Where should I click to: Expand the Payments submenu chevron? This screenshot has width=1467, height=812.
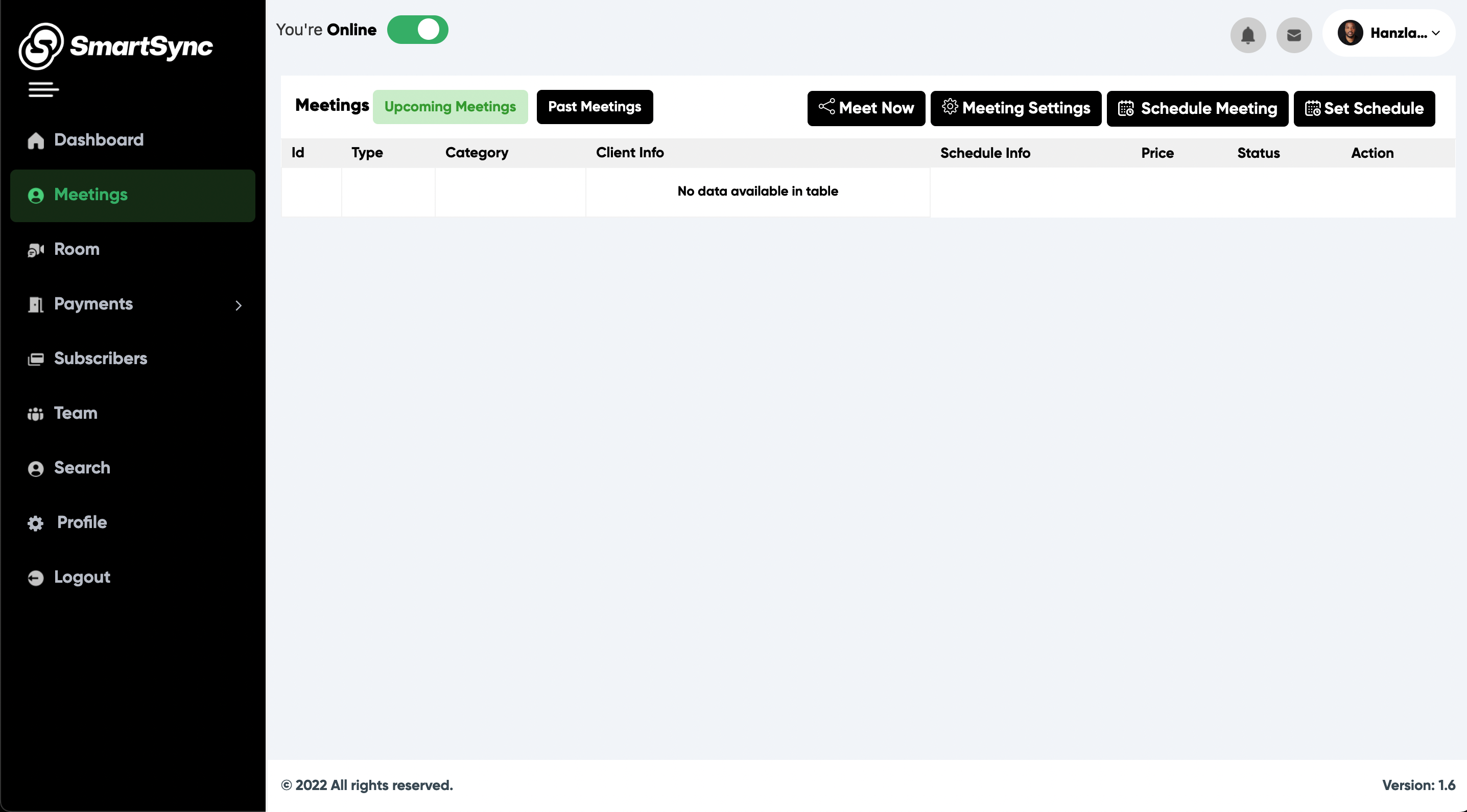coord(238,306)
